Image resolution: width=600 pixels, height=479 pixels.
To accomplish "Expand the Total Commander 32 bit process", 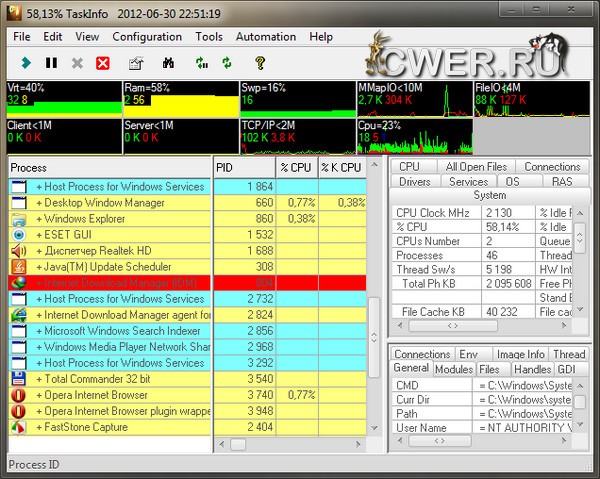I will tap(40, 379).
